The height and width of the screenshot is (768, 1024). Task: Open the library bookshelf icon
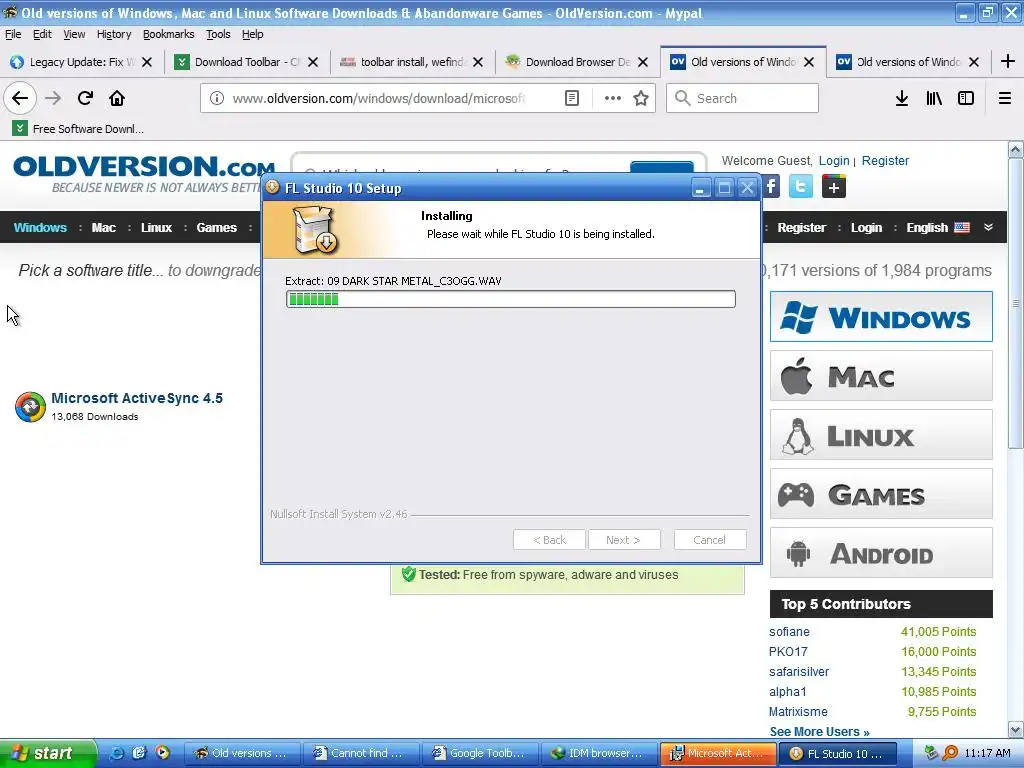pyautogui.click(x=934, y=98)
